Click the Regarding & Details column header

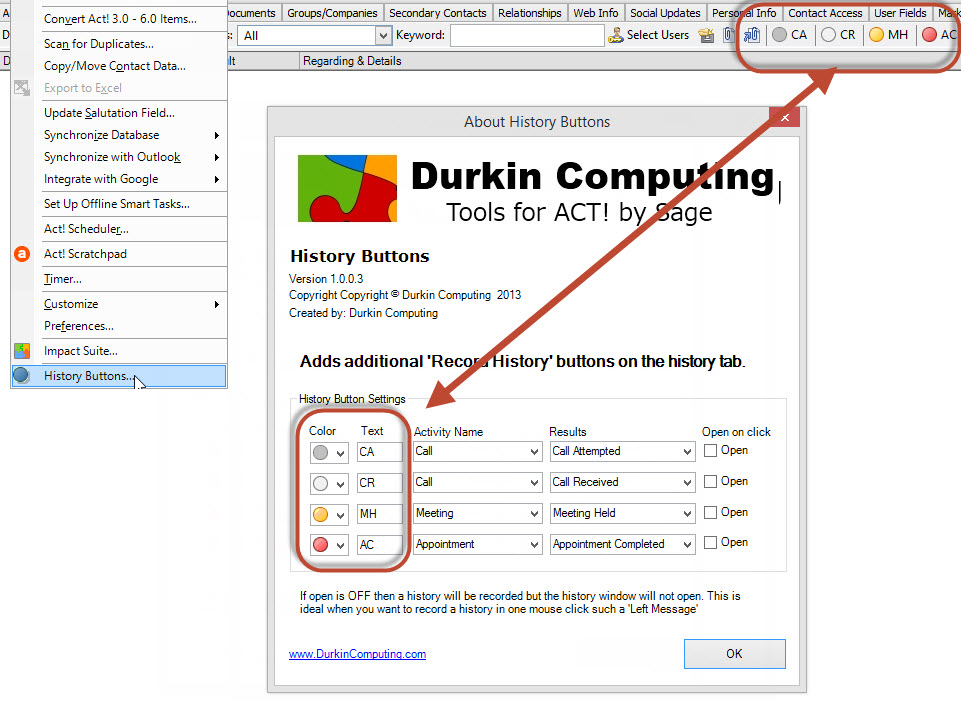coord(352,61)
